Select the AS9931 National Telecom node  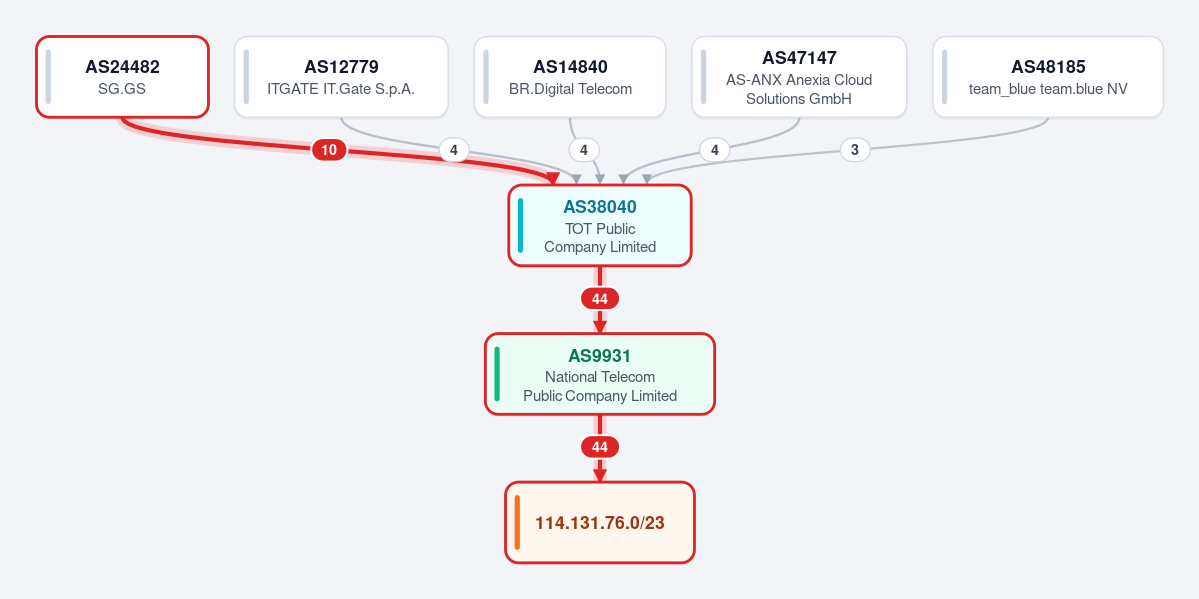[600, 374]
